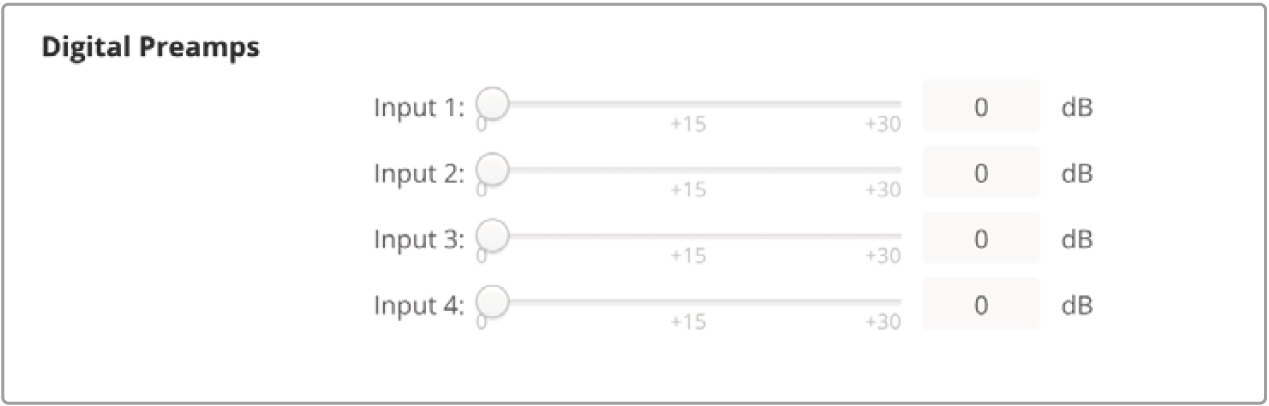The image size is (1269, 406).
Task: Click the +30 end of Input 4 slider
Action: [x=897, y=300]
